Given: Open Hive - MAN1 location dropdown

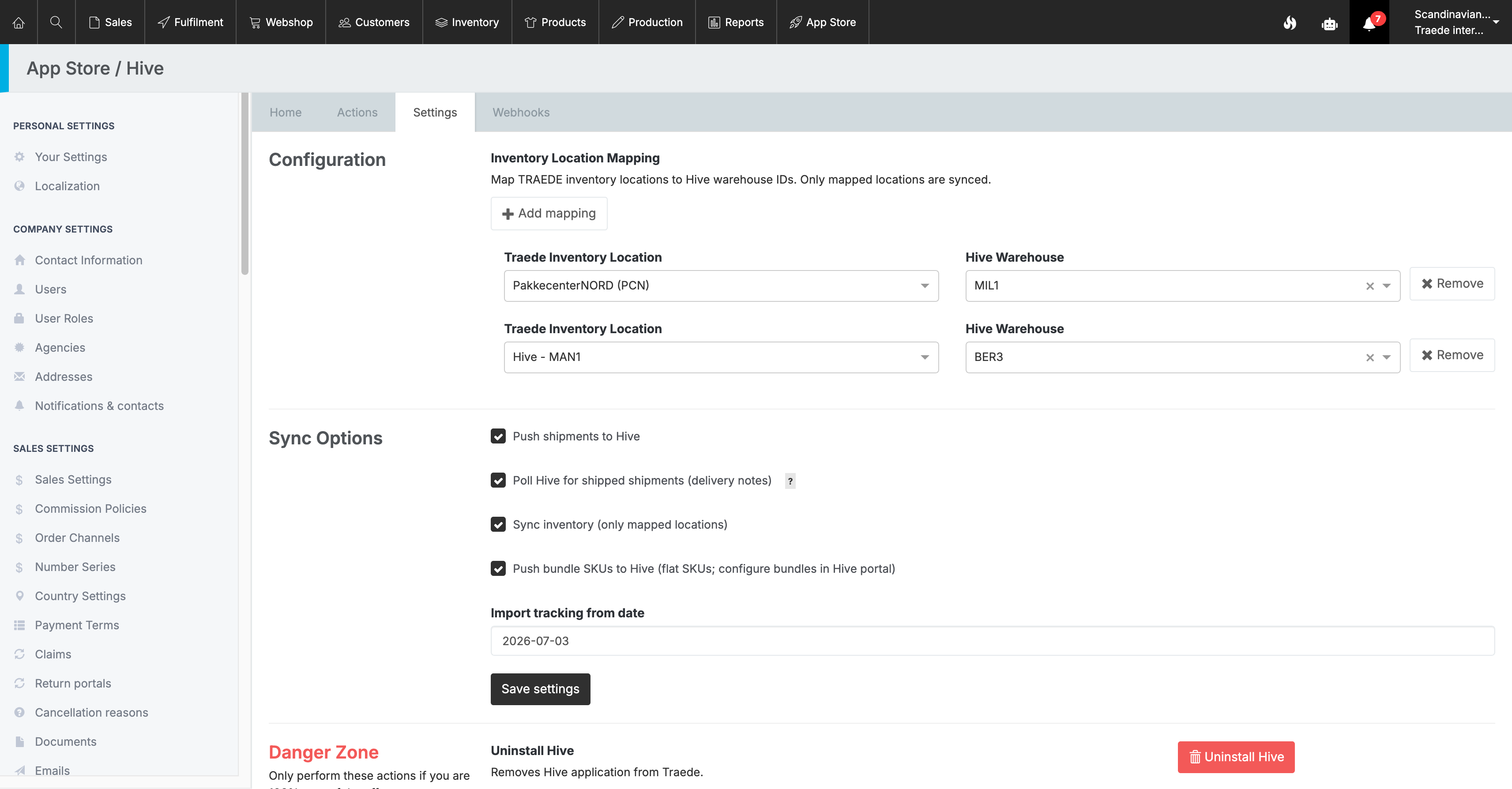Looking at the screenshot, I should (721, 357).
